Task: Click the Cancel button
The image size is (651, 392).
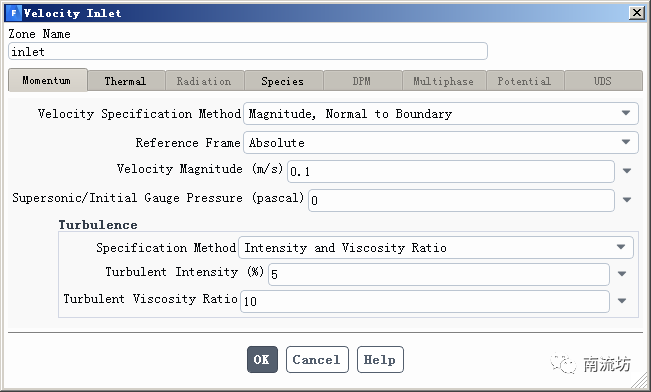Action: pyautogui.click(x=317, y=360)
